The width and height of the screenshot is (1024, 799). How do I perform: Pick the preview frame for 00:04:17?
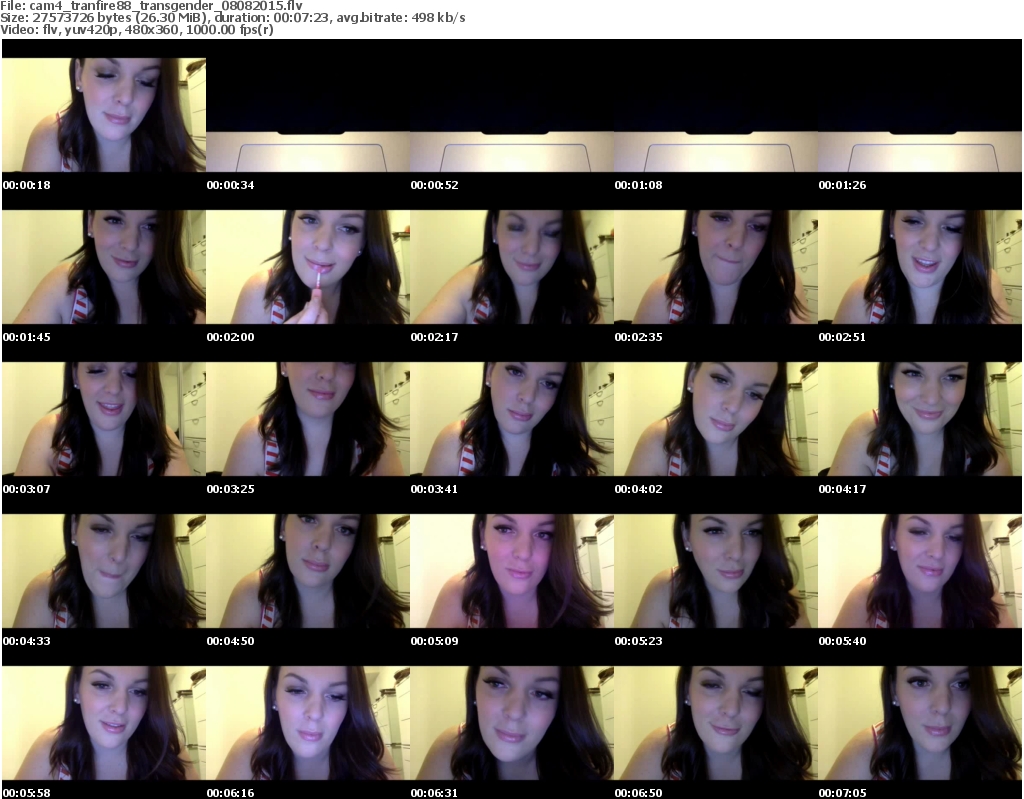920,419
